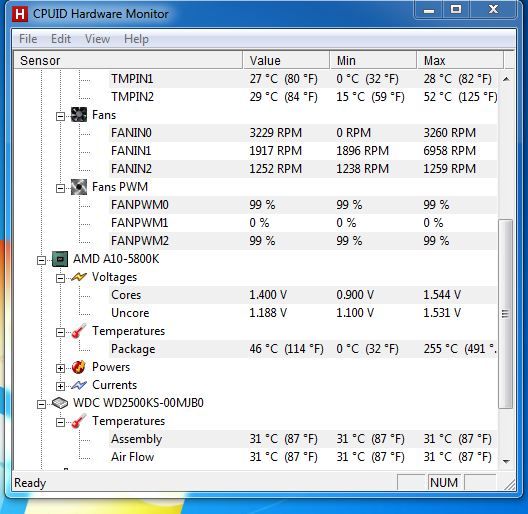This screenshot has width=528, height=514.
Task: Click the Value column header
Action: pos(286,61)
